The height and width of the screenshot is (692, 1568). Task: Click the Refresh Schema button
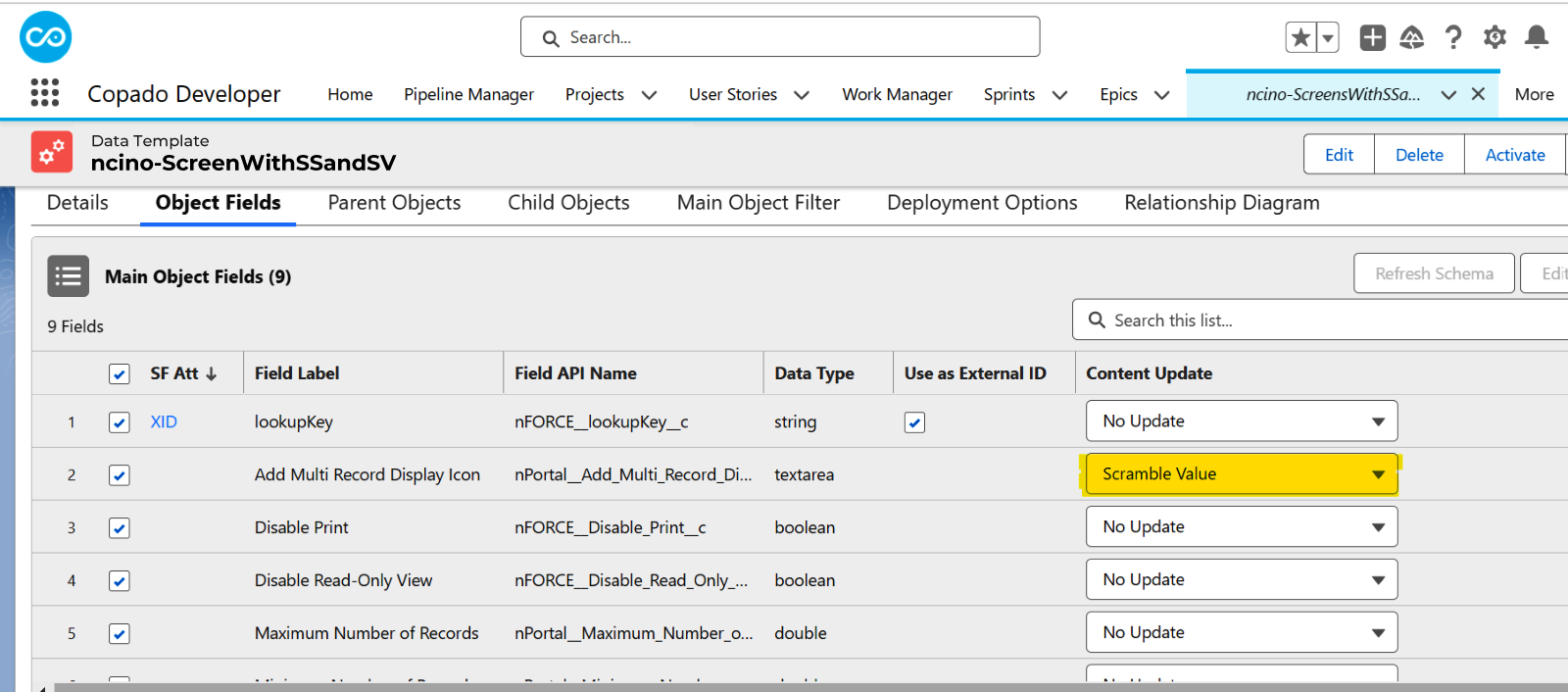(1434, 273)
